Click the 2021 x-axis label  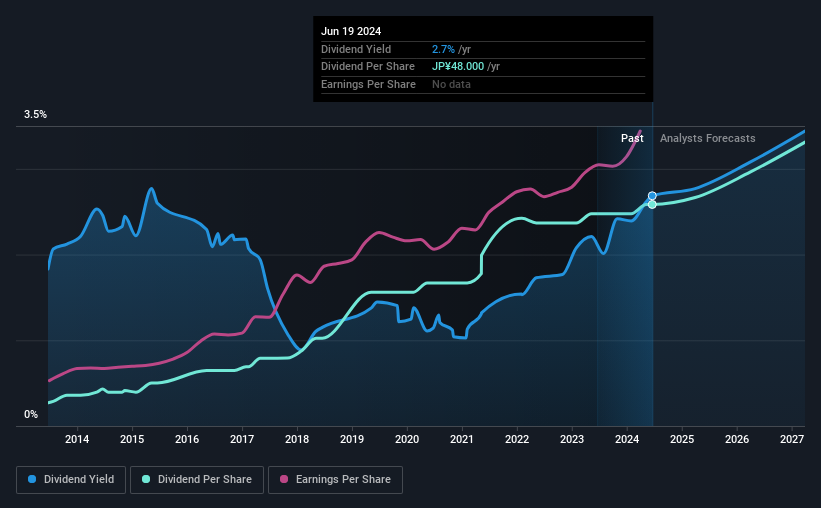pyautogui.click(x=462, y=439)
